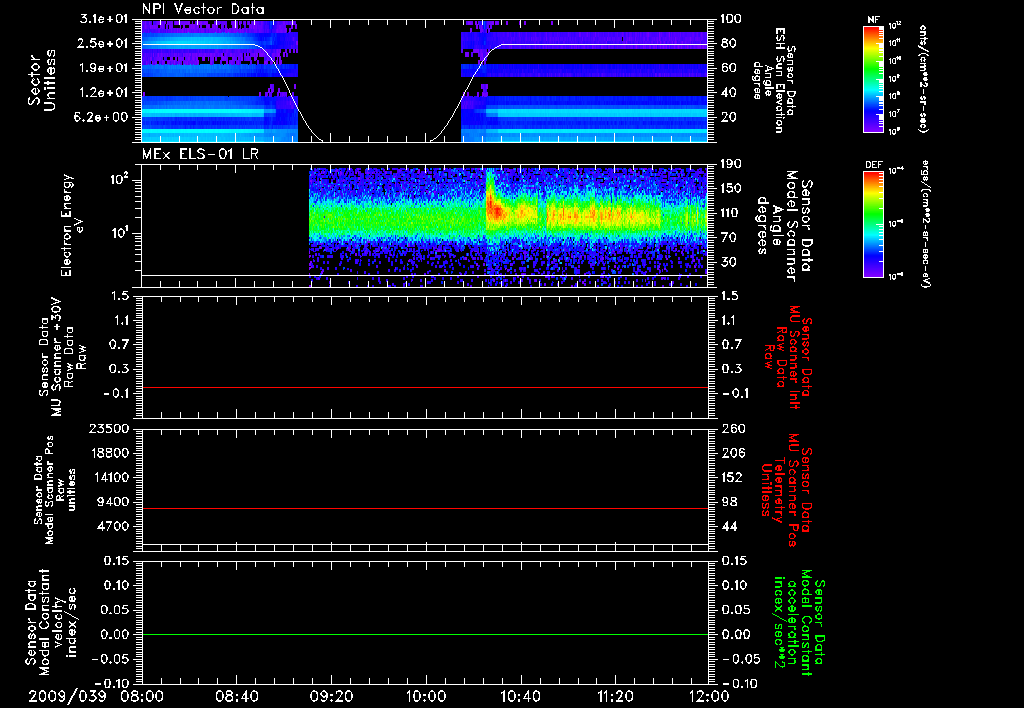Click the red line in the MU Scanner +30V plot
This screenshot has width=1024, height=708.
[x=424, y=387]
